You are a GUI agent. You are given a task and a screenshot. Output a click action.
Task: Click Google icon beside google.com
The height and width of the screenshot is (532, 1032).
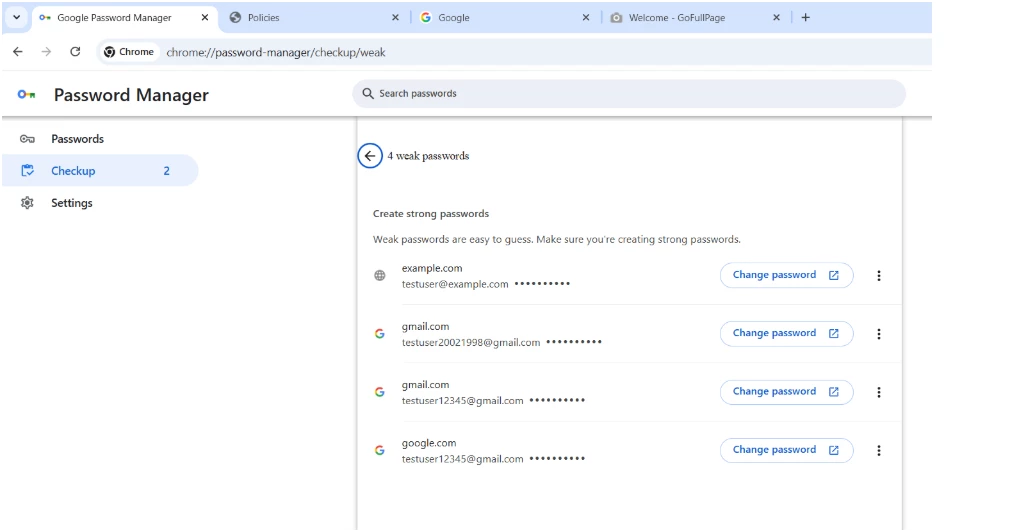click(380, 450)
